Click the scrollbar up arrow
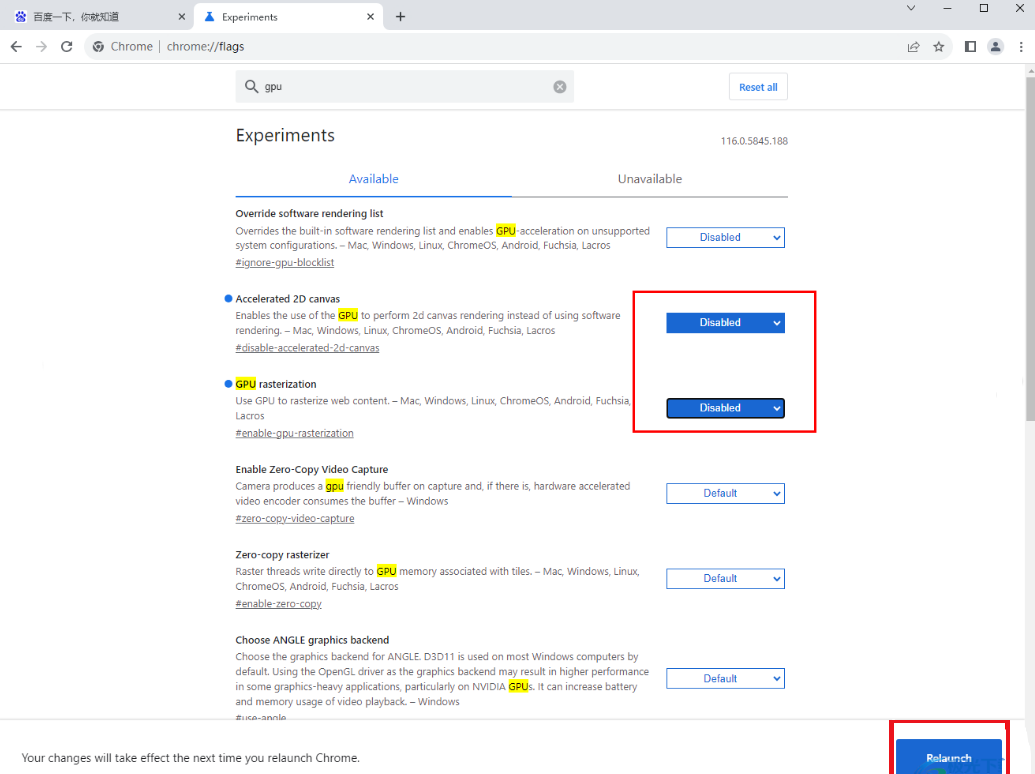1035x774 pixels. point(1030,70)
